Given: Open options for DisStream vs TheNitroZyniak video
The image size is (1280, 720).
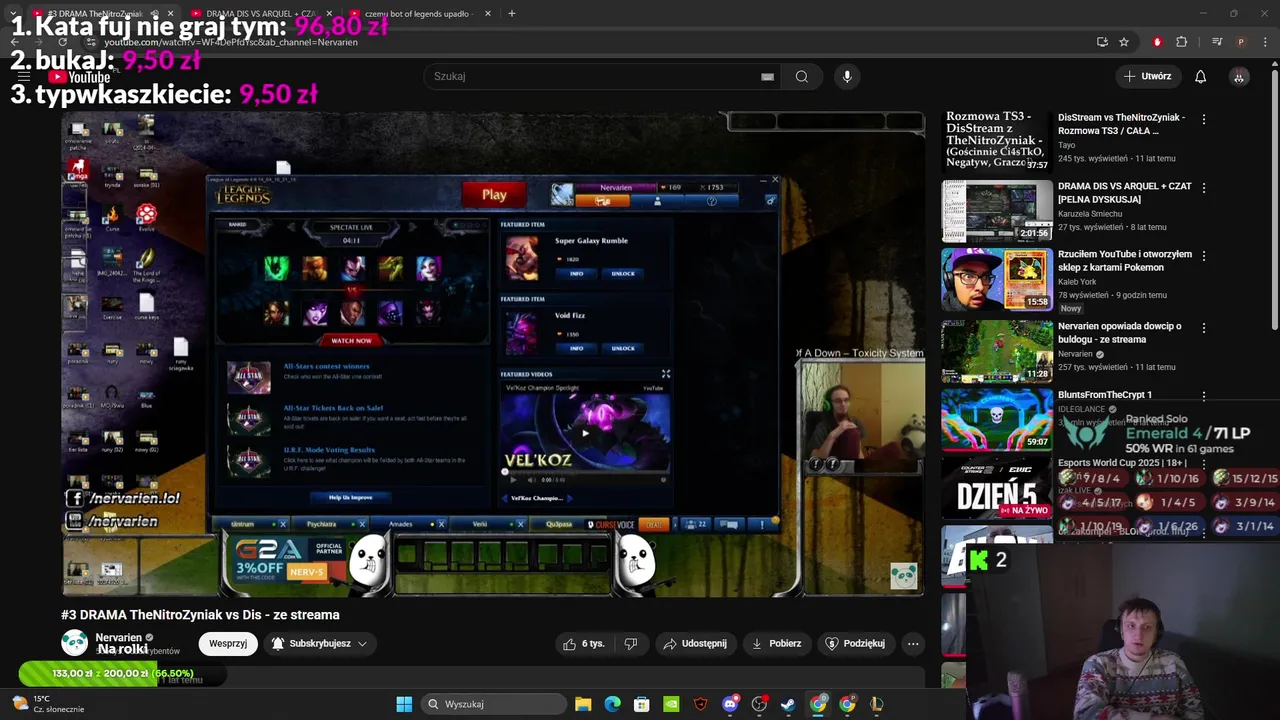Looking at the screenshot, I should tap(1204, 119).
